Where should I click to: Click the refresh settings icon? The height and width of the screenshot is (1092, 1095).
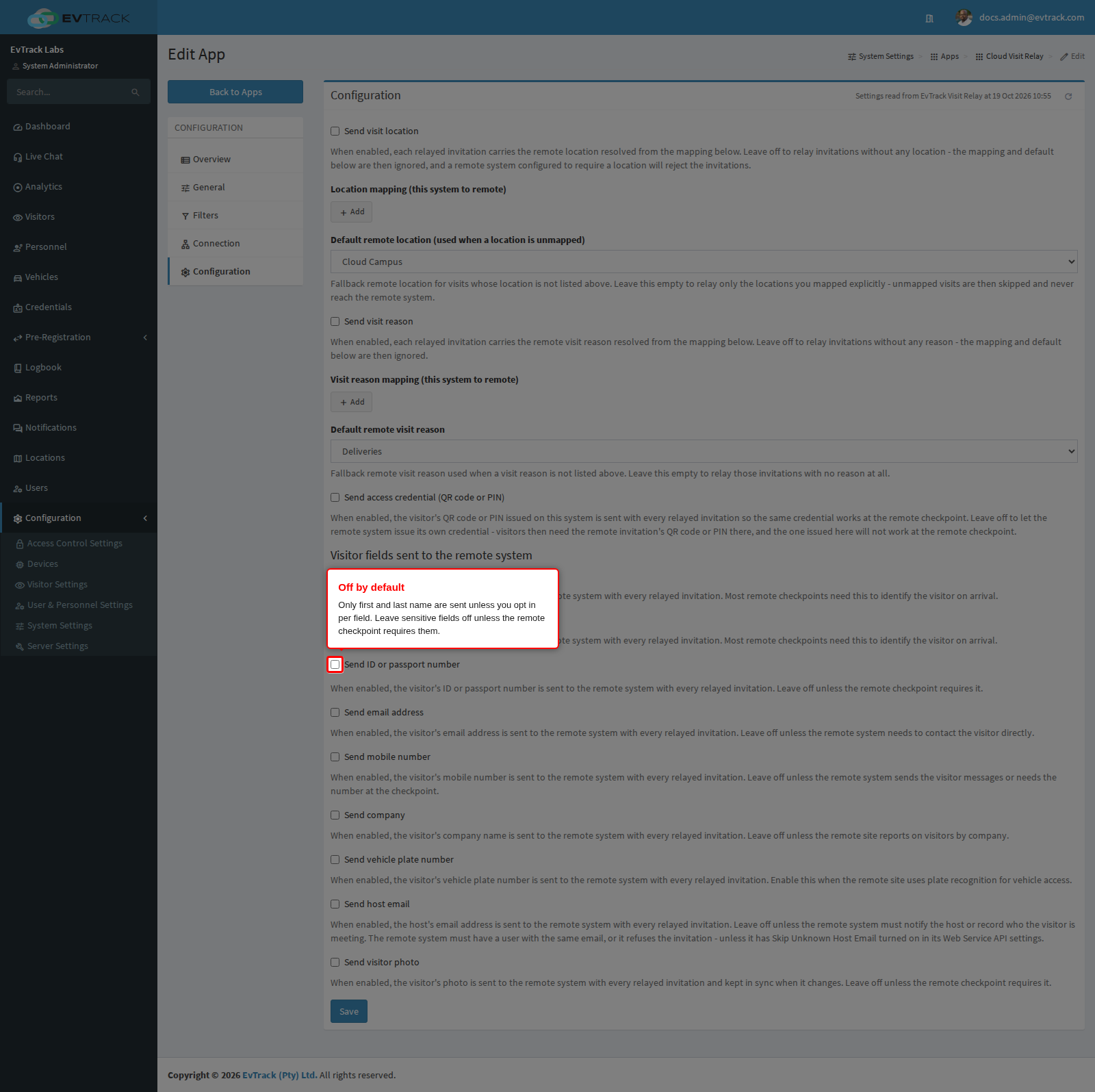point(1068,97)
